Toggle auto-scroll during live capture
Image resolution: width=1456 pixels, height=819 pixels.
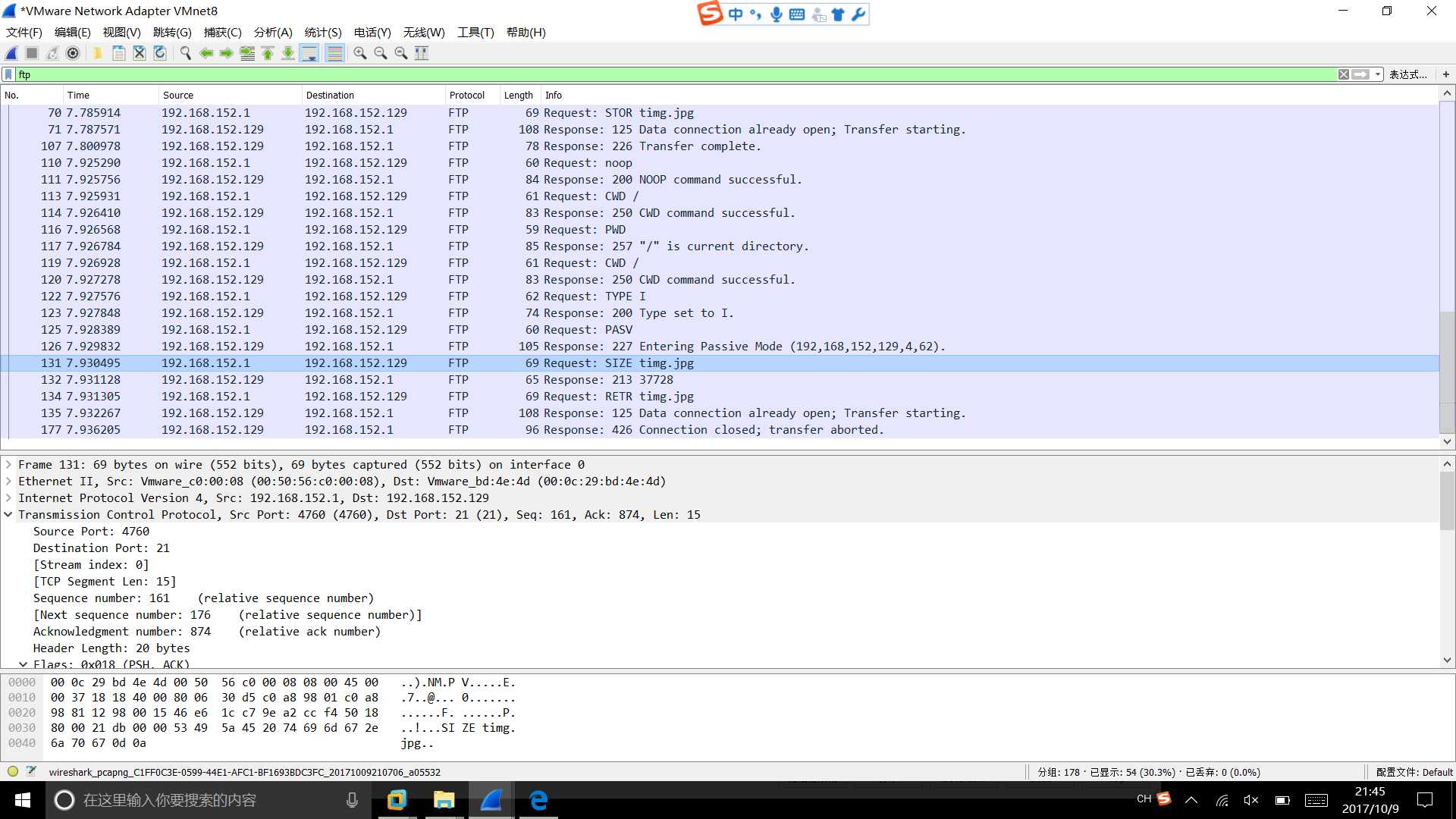[309, 53]
